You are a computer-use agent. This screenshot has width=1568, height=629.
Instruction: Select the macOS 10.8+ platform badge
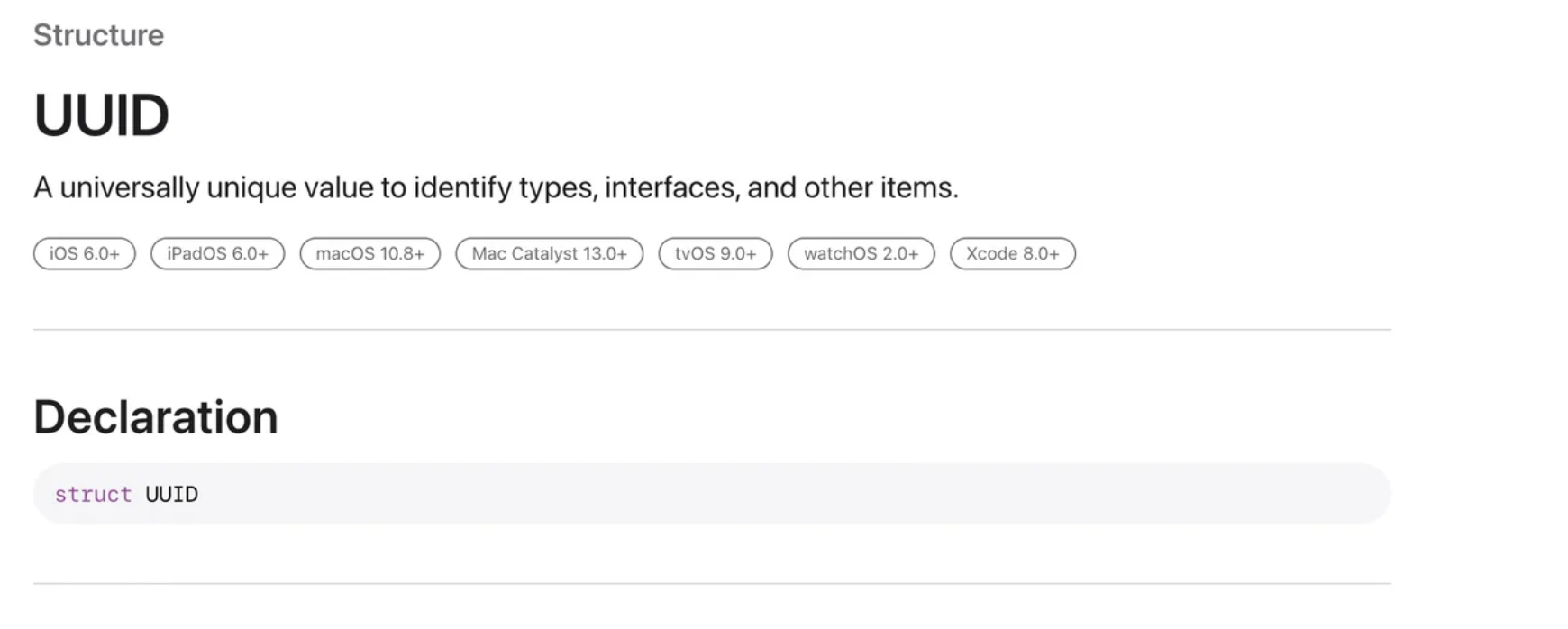[x=369, y=254]
